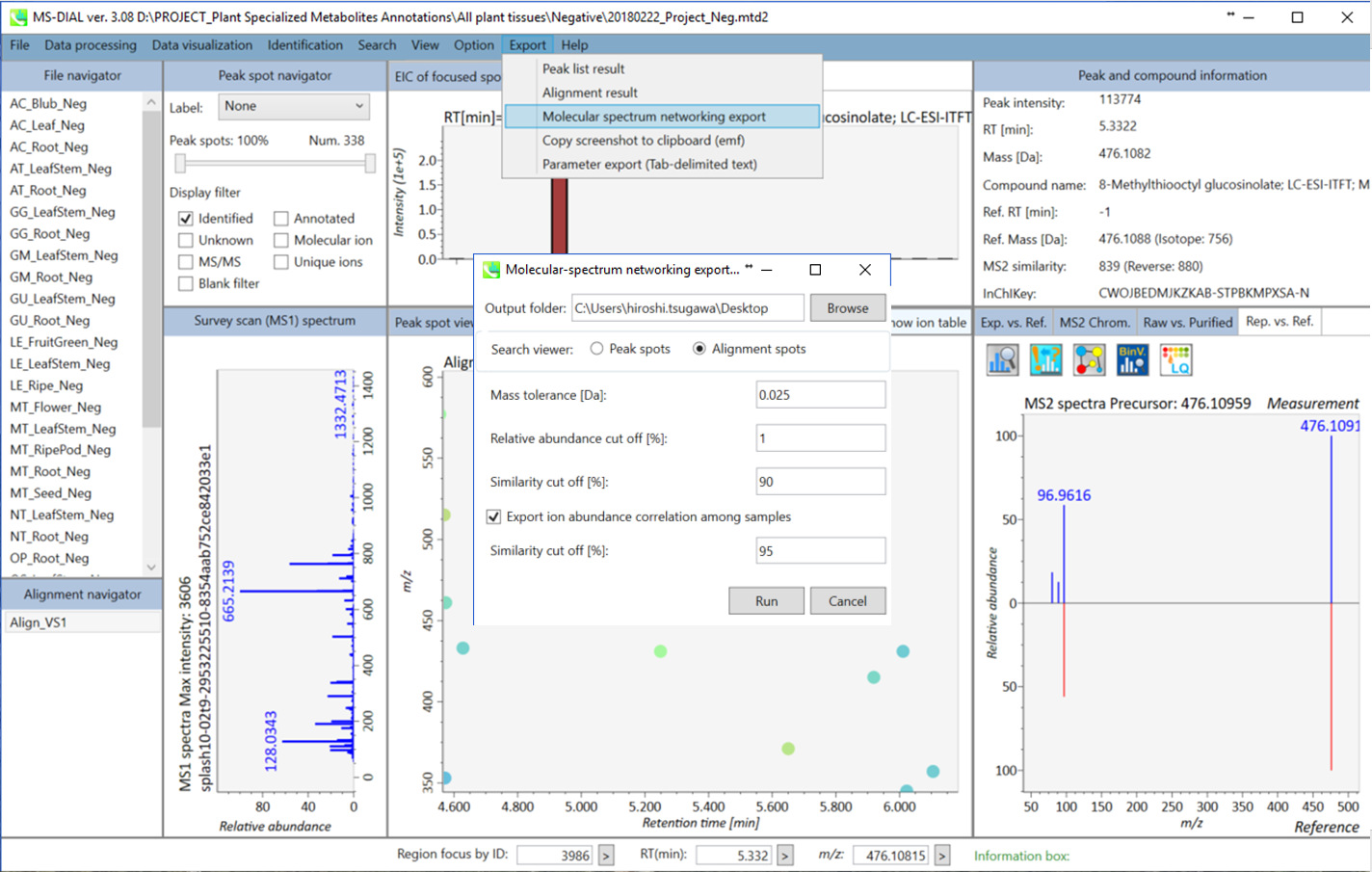Click Browse for output folder
Image resolution: width=1372 pixels, height=872 pixels.
848,308
